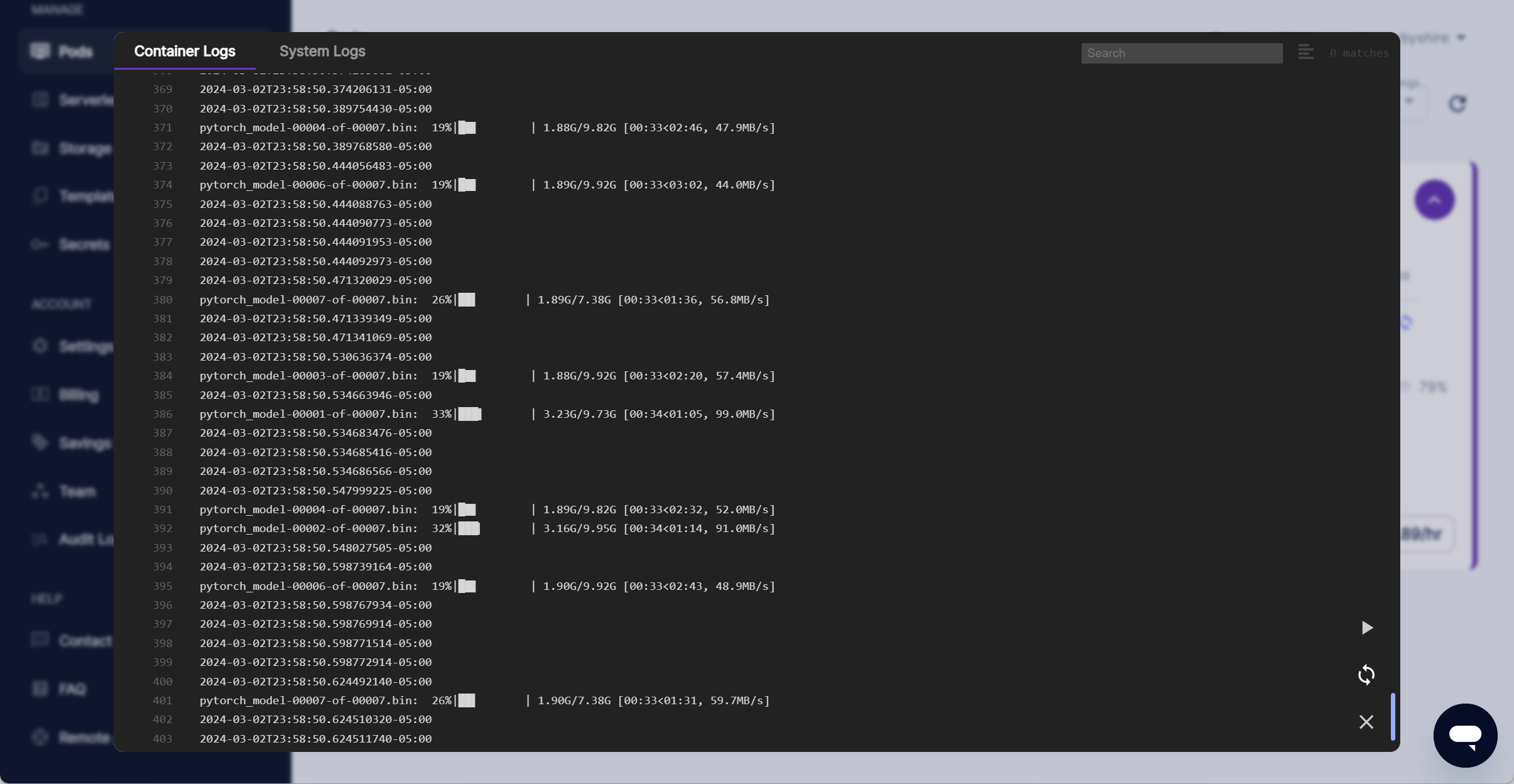Click log line 392 pytorch_model-00002 progress
The width and height of the screenshot is (1514, 784).
487,528
